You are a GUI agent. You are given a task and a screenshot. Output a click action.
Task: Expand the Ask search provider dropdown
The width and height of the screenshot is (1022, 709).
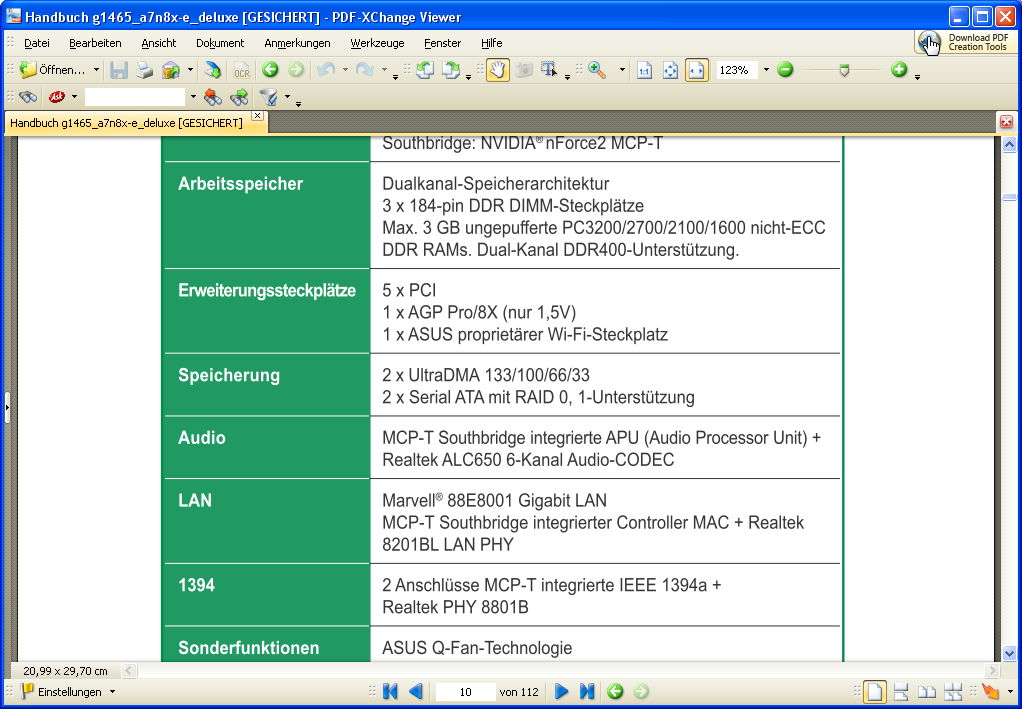coord(74,98)
